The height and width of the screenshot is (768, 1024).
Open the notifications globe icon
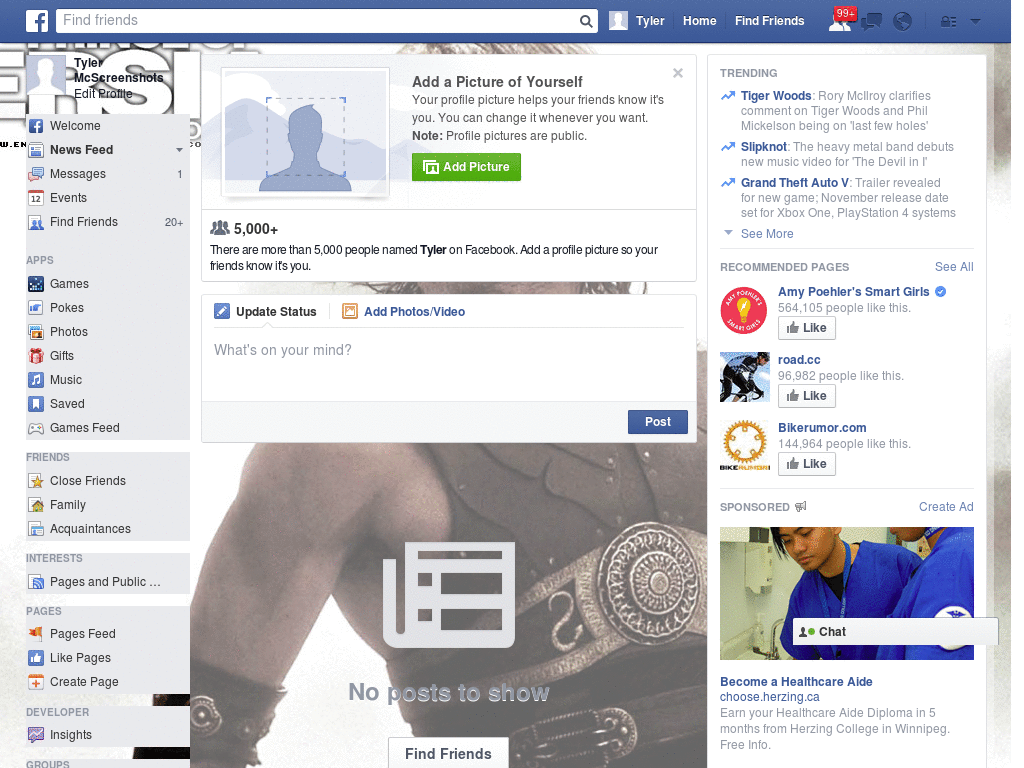coord(903,22)
